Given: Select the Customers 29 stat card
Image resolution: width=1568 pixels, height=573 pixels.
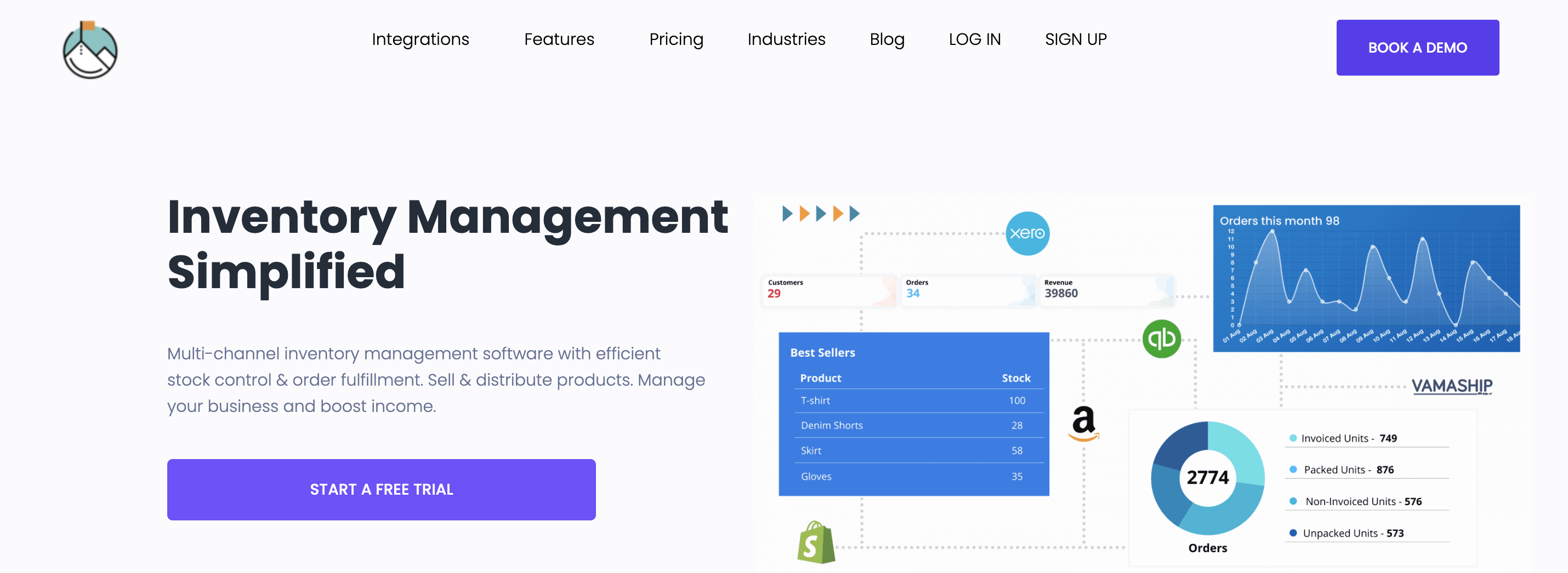Looking at the screenshot, I should pyautogui.click(x=829, y=291).
